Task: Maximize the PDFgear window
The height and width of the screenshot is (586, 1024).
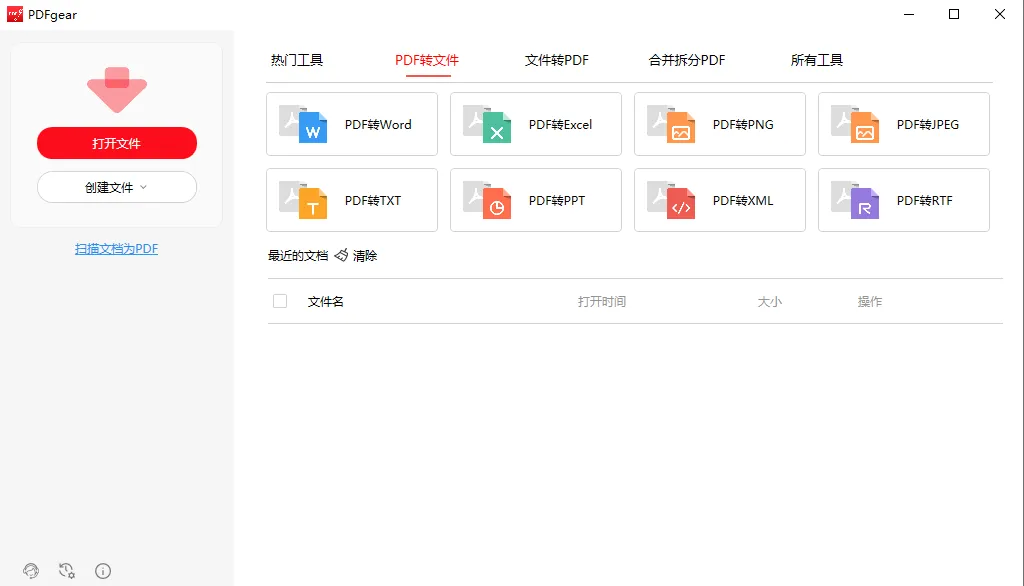Action: pos(953,14)
